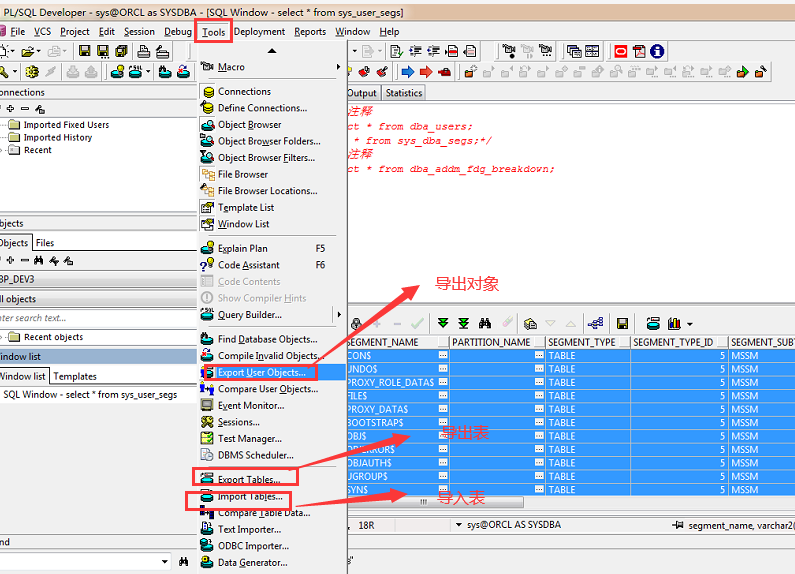Viewport: 795px width, 574px height.
Task: Click the red arrow step icon
Action: [x=426, y=72]
